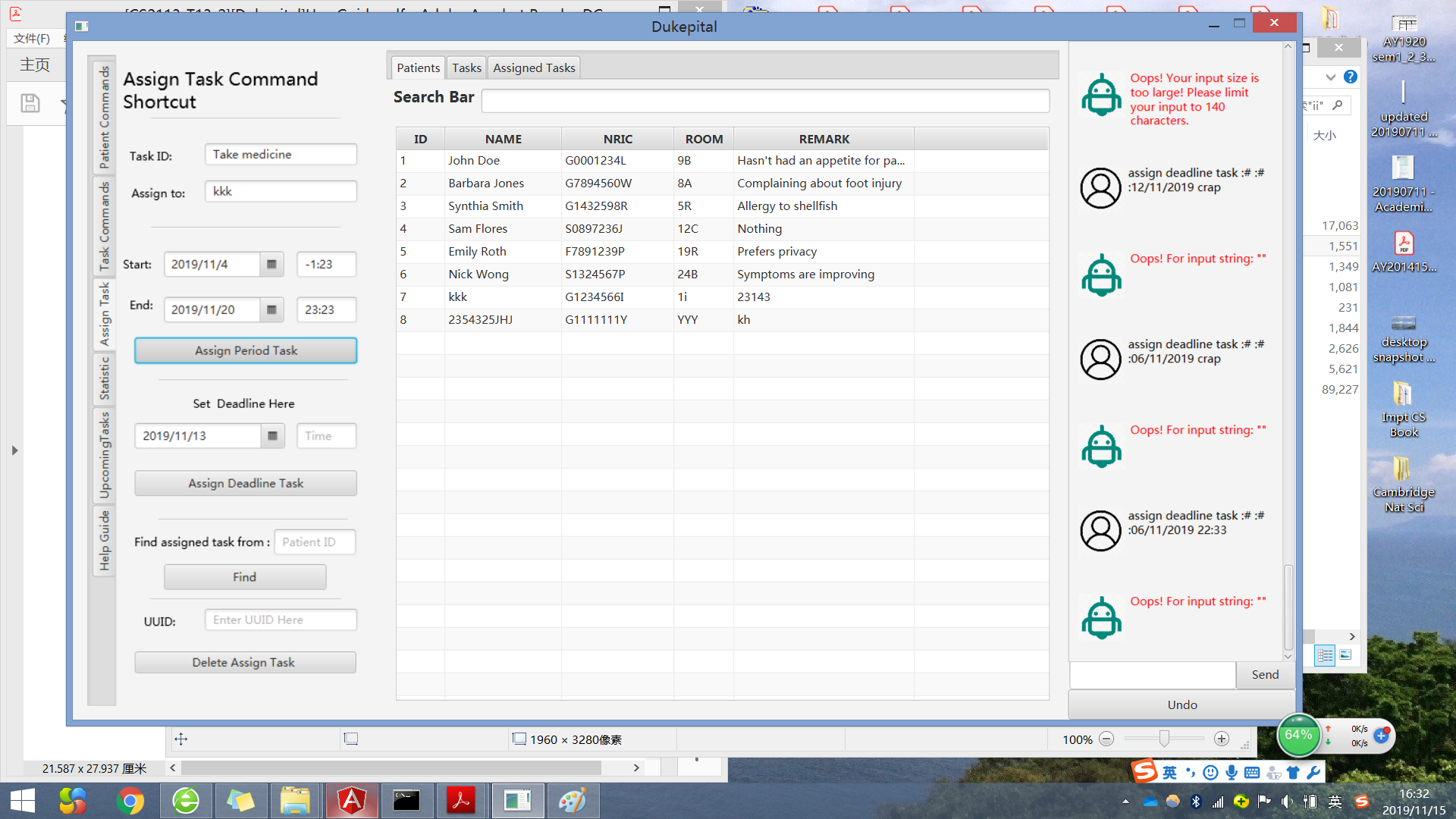Click the Undo button

1181,705
